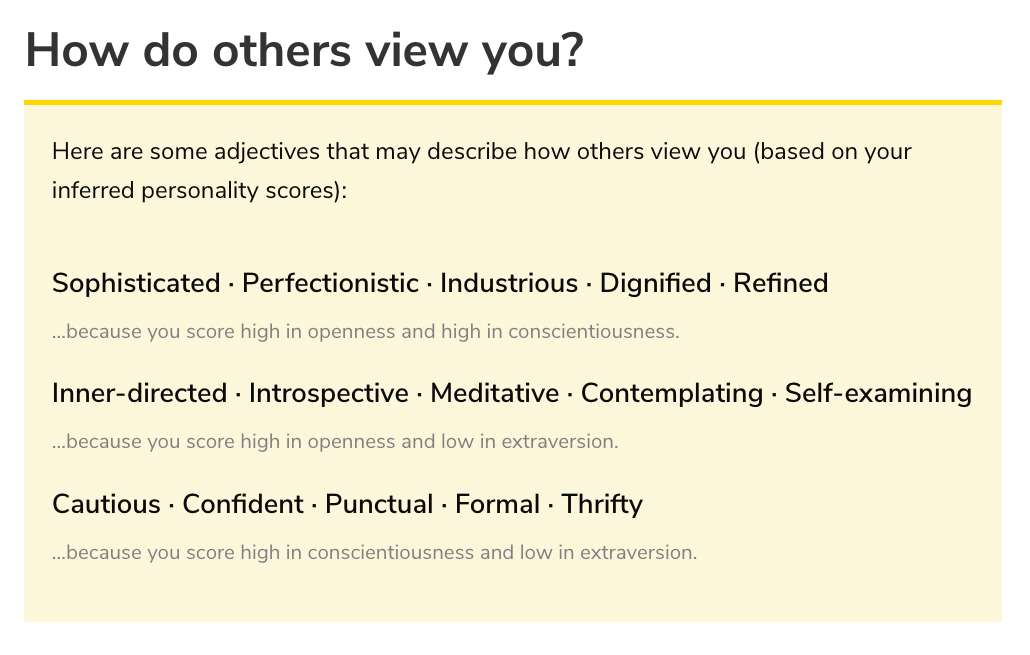This screenshot has height=655, width=1030.
Task: Click the word 'Sophisticated'
Action: (x=136, y=283)
